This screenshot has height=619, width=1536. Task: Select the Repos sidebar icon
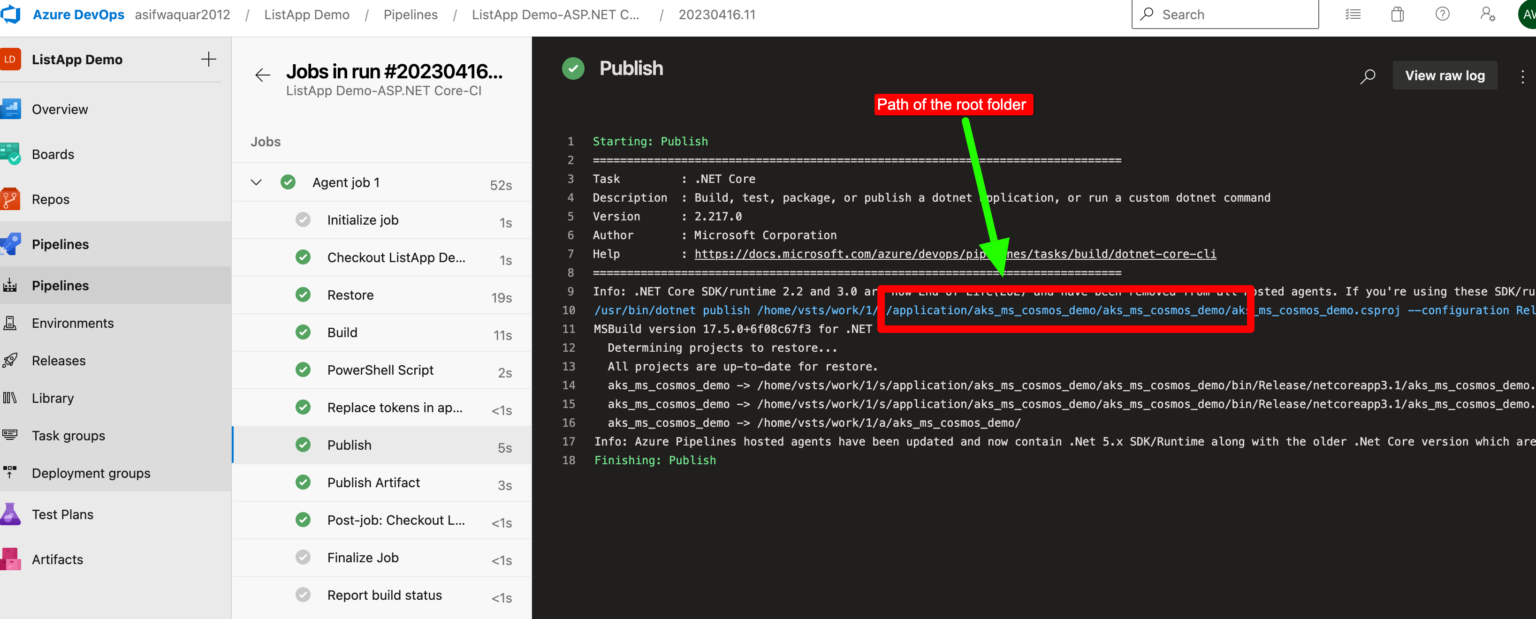tap(15, 199)
